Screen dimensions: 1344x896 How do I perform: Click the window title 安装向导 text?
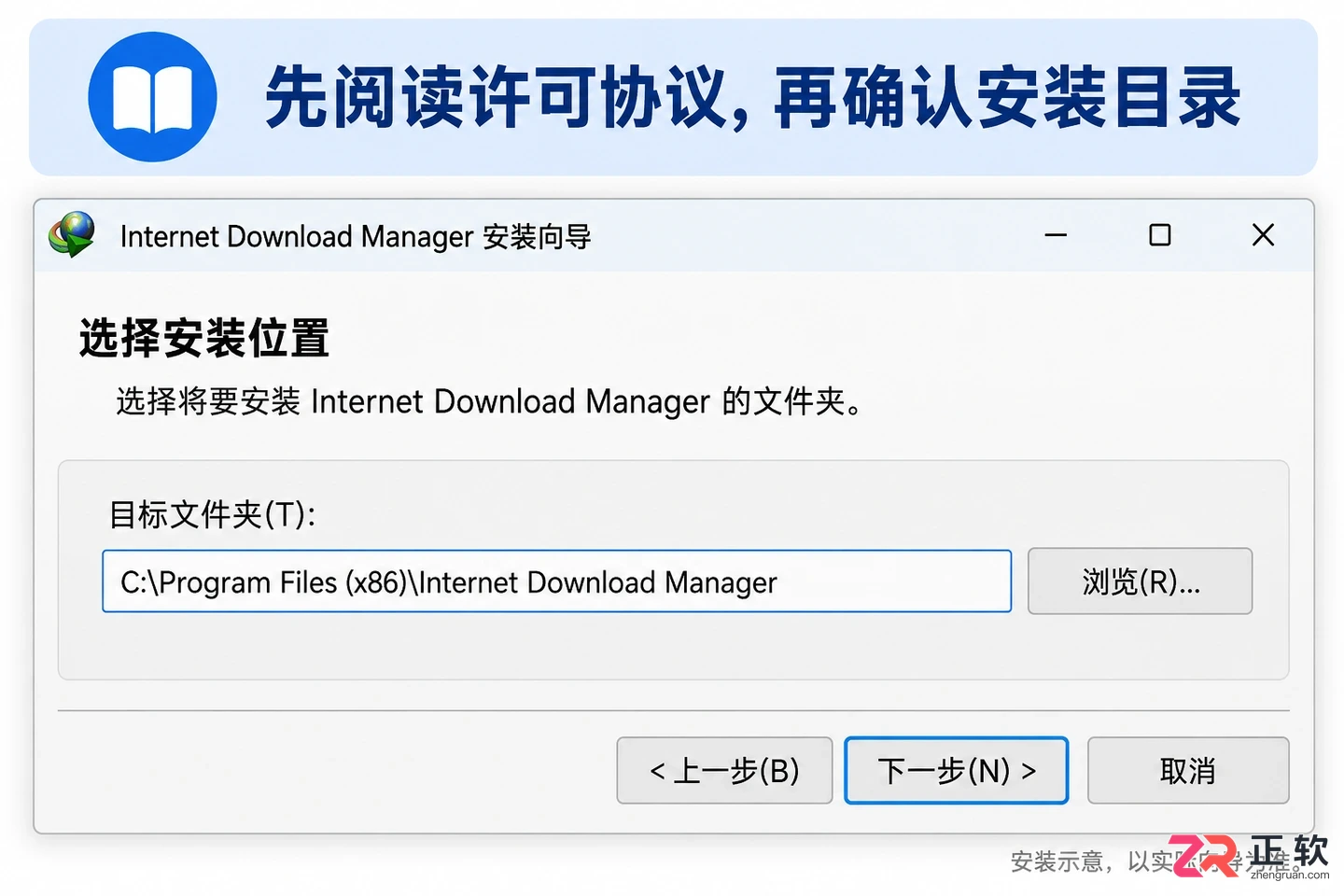tap(537, 237)
